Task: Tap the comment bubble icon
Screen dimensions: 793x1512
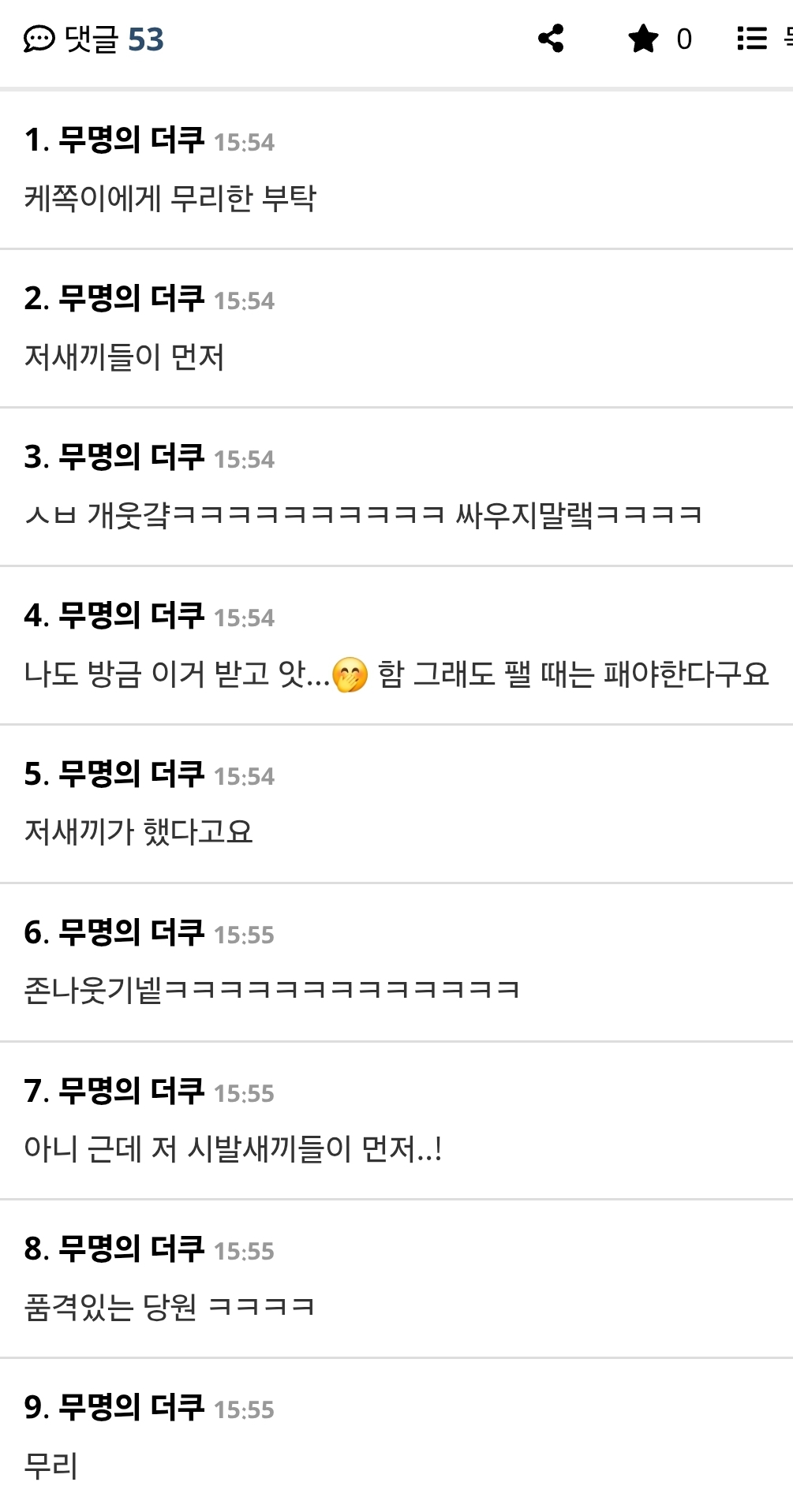Action: click(x=39, y=39)
